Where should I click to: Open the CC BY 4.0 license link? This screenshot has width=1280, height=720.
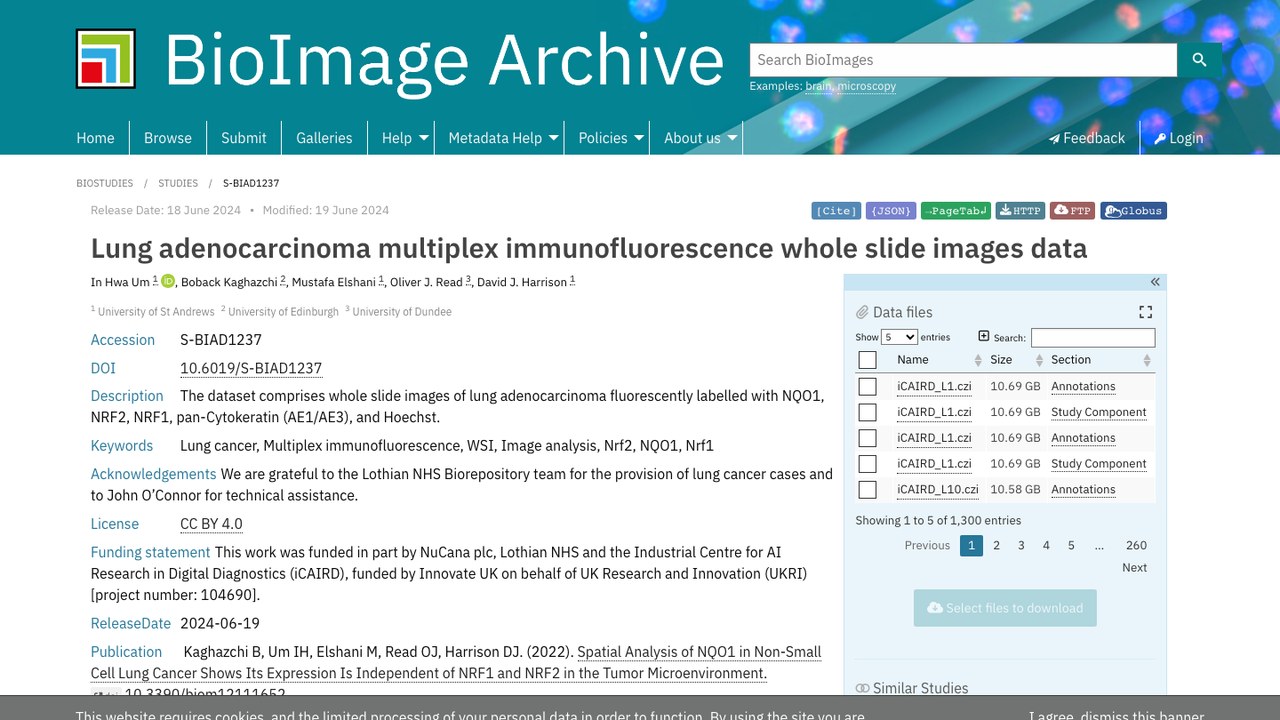tap(211, 524)
